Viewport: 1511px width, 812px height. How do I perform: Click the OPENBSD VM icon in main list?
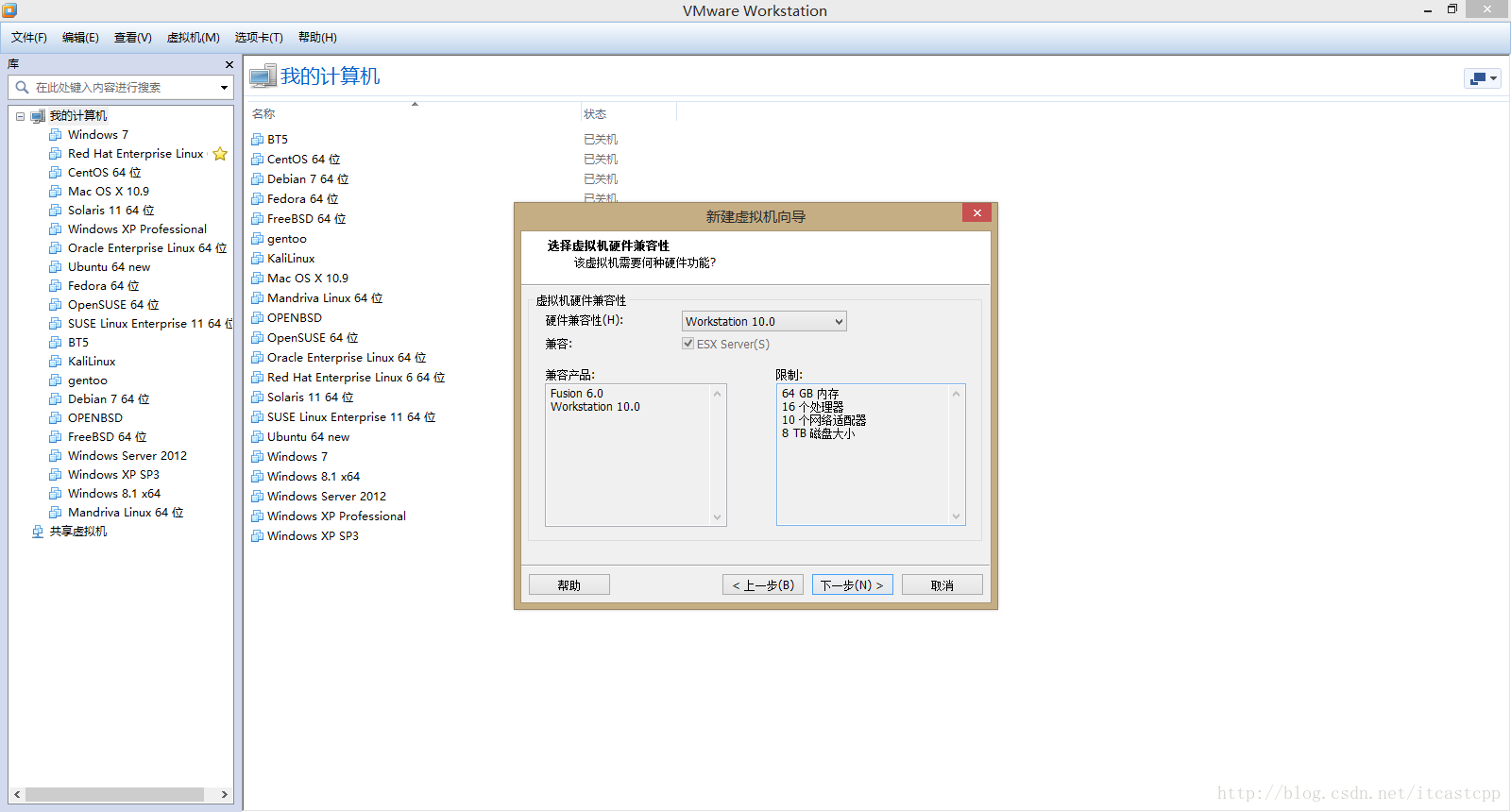[257, 318]
